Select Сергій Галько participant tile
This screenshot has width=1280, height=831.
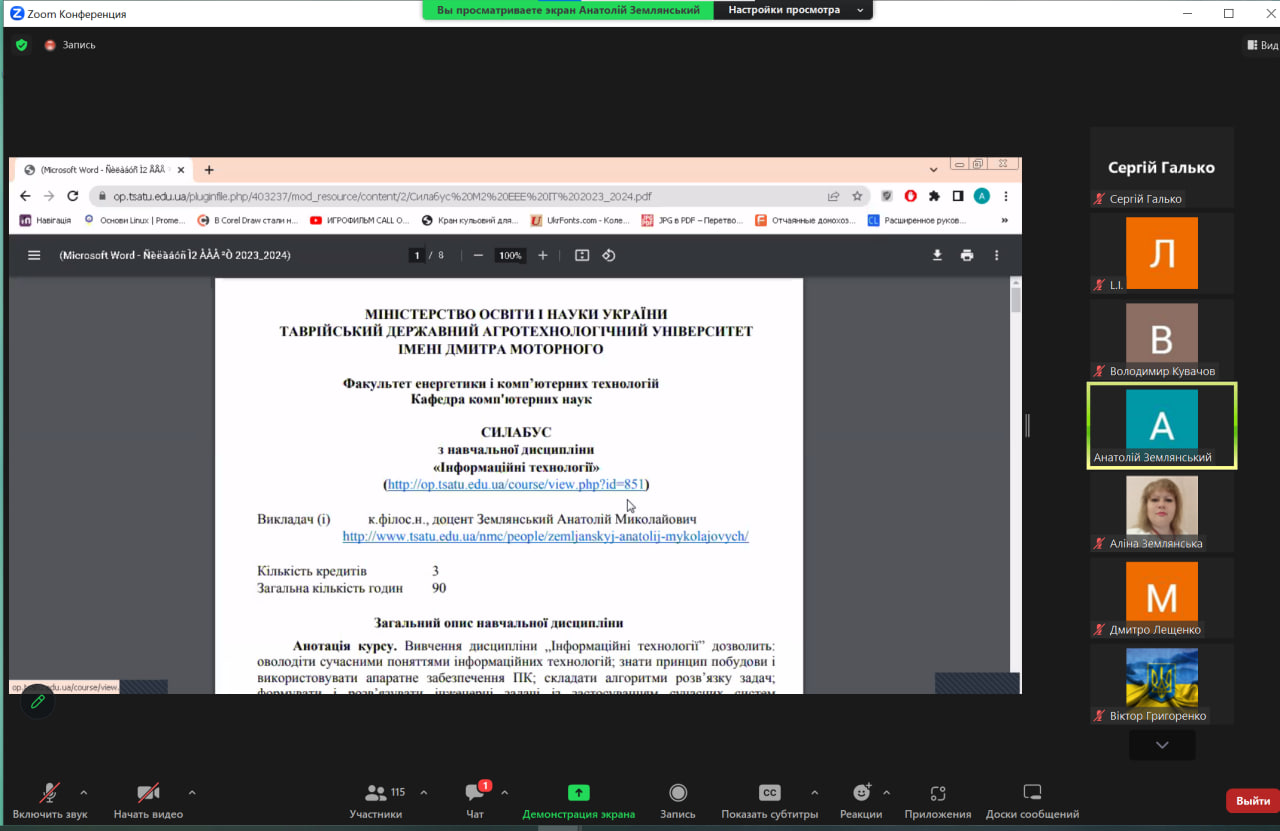1161,168
